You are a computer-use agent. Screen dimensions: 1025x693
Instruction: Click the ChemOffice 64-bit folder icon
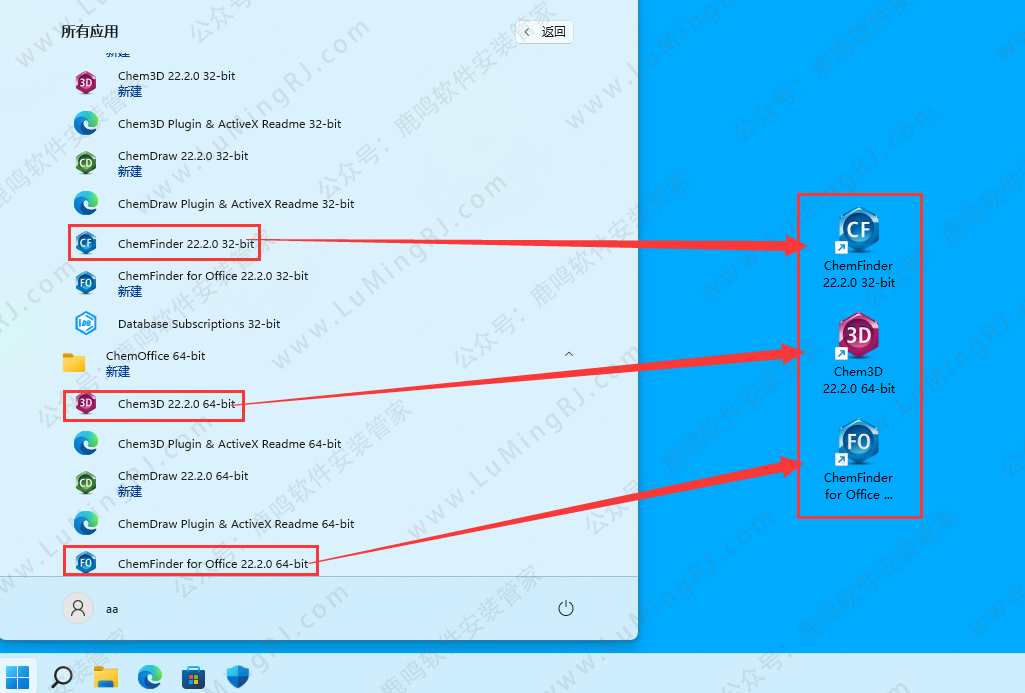pos(74,363)
